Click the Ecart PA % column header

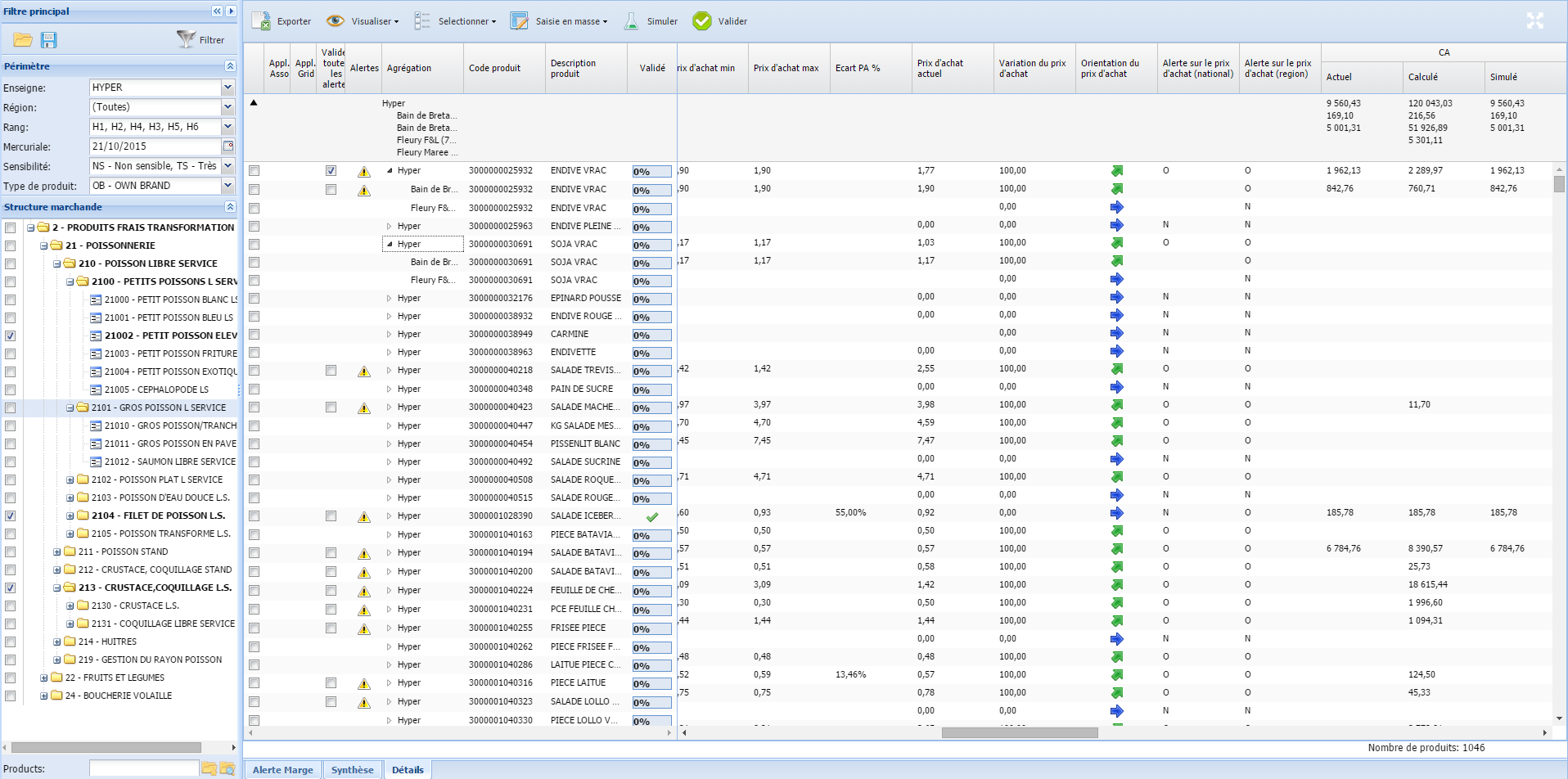(x=871, y=68)
